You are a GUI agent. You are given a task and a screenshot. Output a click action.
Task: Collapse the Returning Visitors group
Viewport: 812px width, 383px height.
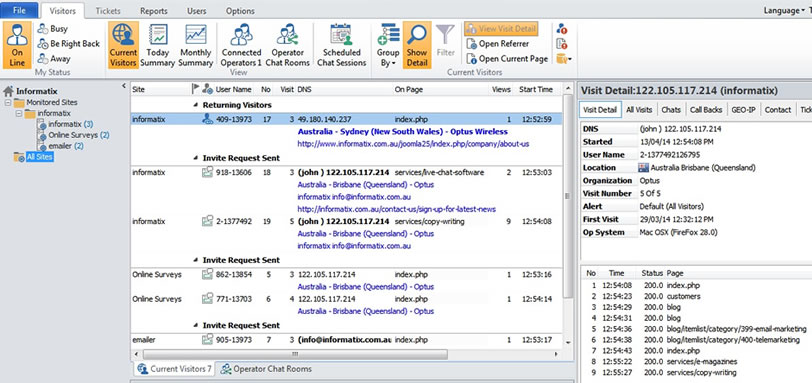tap(196, 105)
